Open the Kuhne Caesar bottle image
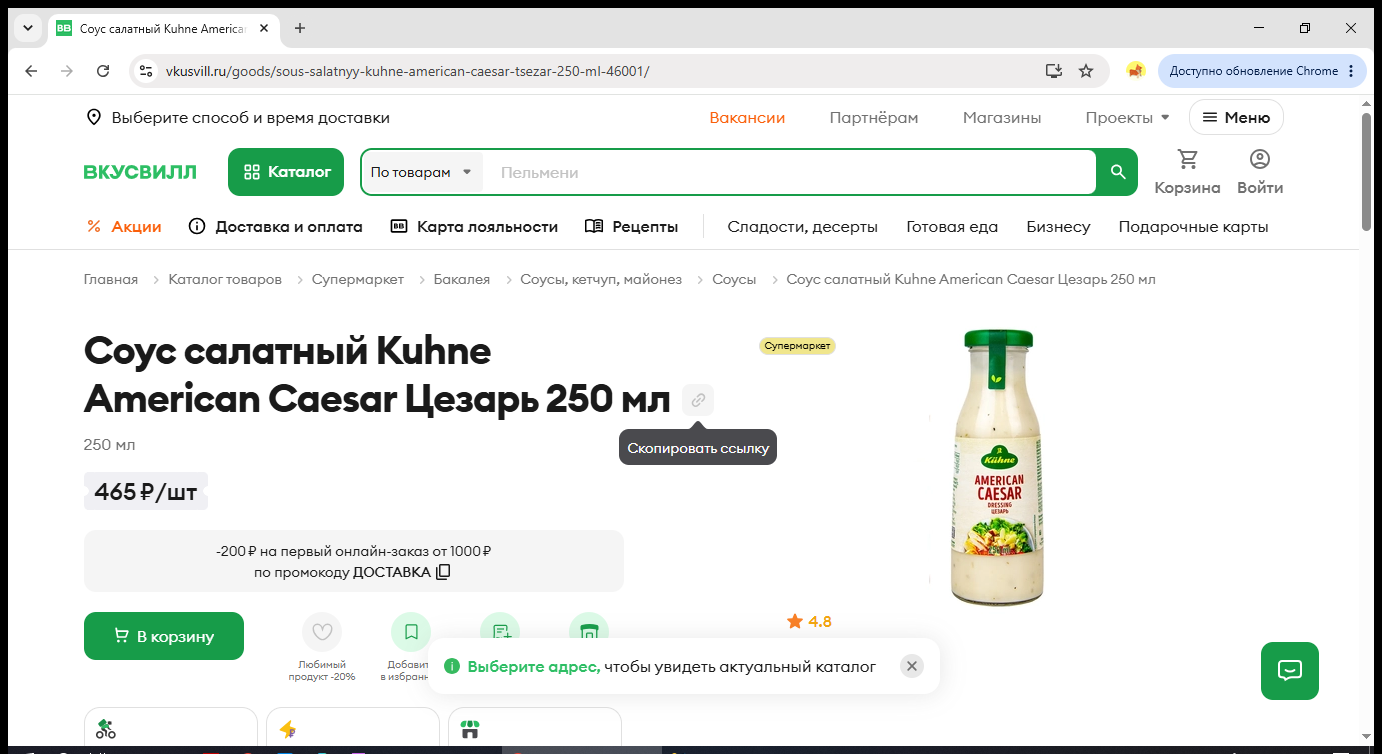This screenshot has width=1382, height=754. point(997,467)
